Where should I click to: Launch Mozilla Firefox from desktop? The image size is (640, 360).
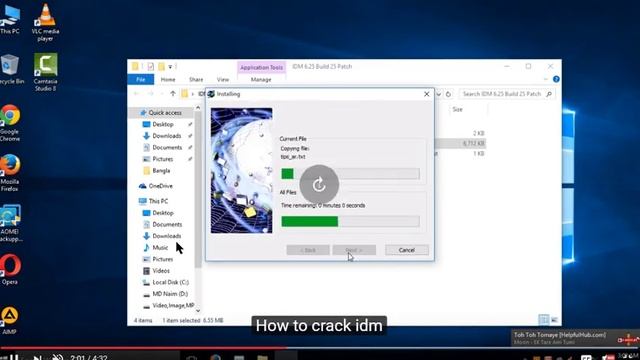[x=10, y=173]
